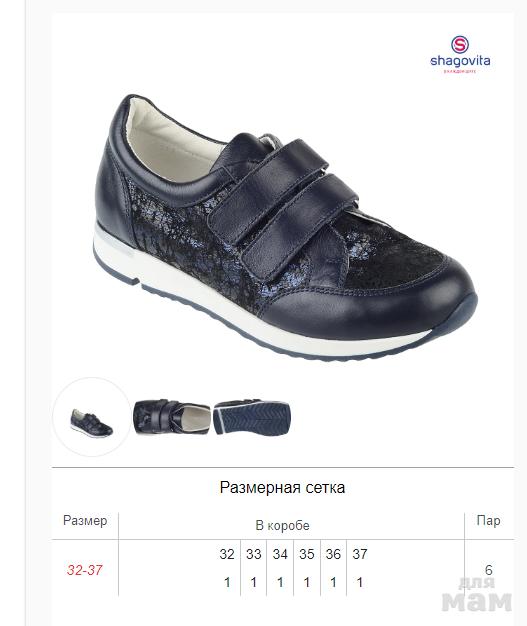Click the В коробе column header
Image resolution: width=527 pixels, height=626 pixels.
pos(282,525)
